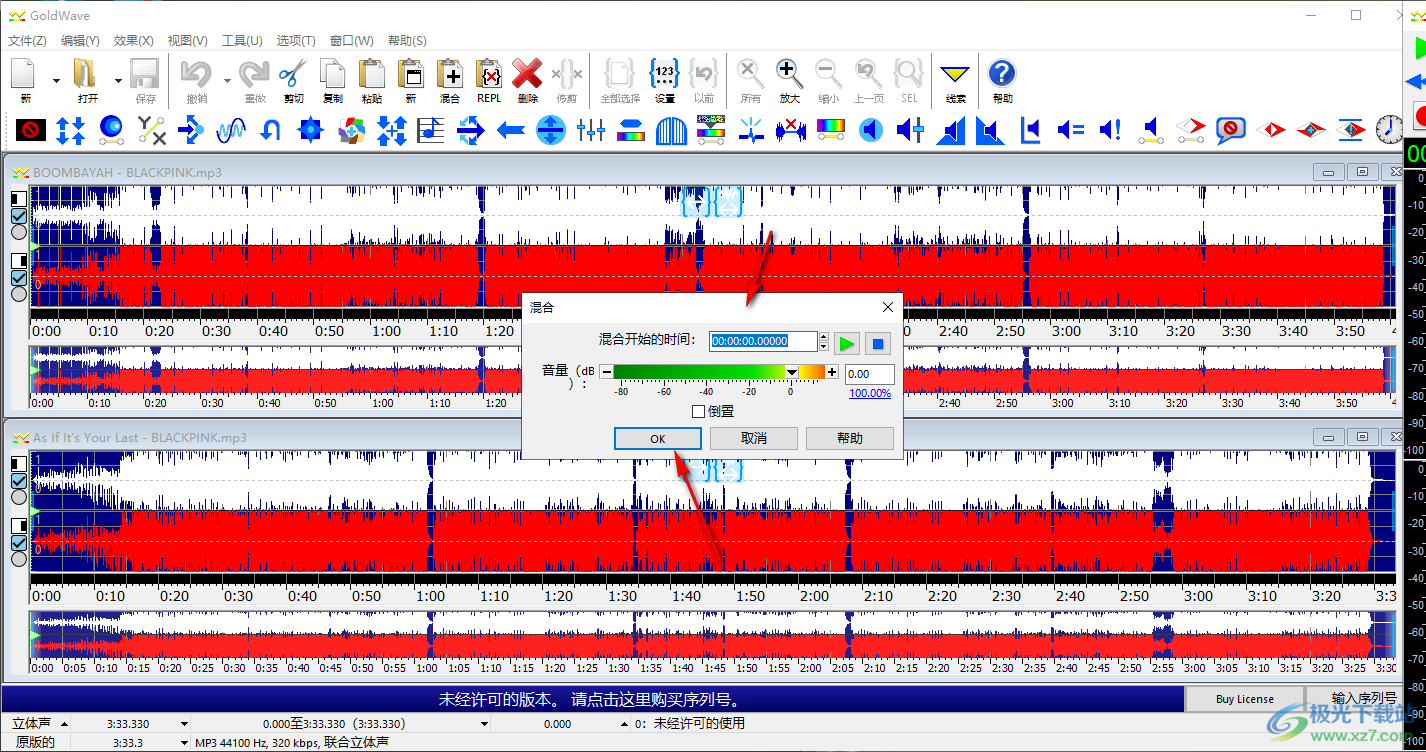
Task: Click the equalizer sliders effect icon
Action: tap(590, 129)
